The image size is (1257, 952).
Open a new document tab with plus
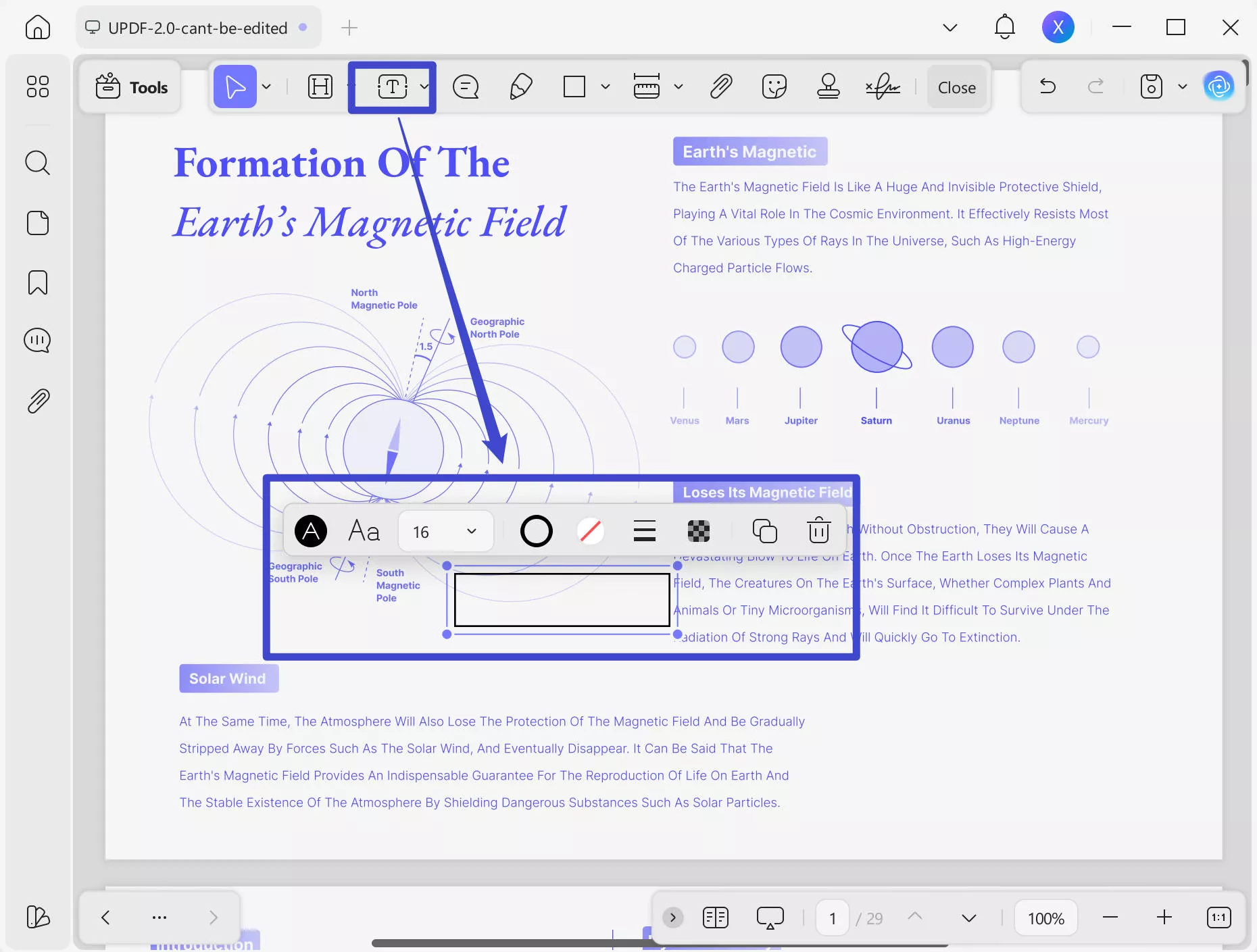pos(349,28)
